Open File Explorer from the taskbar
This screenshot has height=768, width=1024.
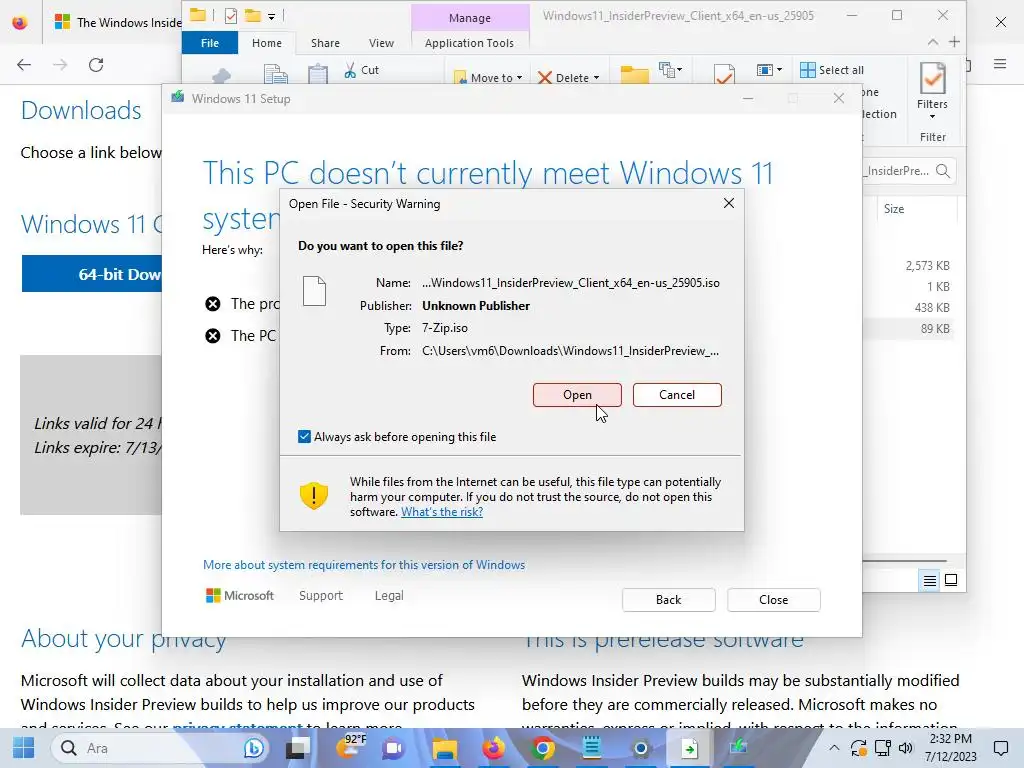(445, 748)
